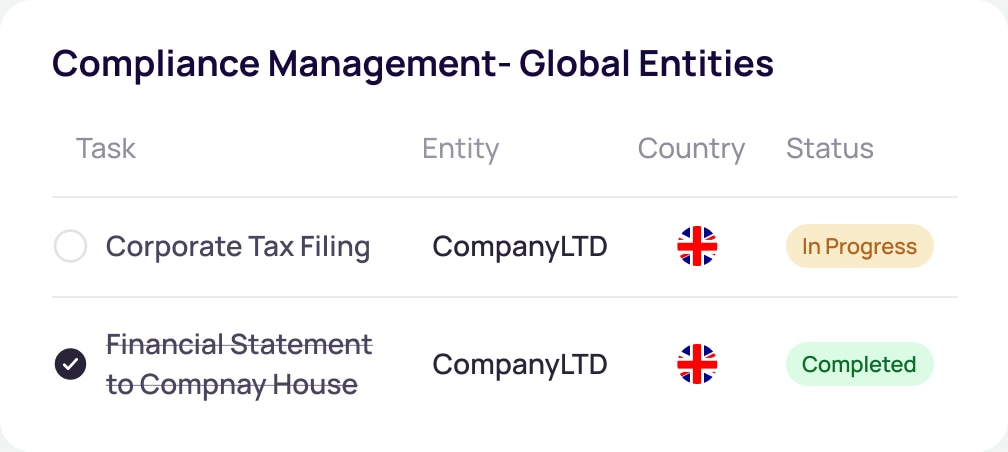Viewport: 1008px width, 452px height.
Task: Click the divider line between the two task rows
Action: pos(505,297)
